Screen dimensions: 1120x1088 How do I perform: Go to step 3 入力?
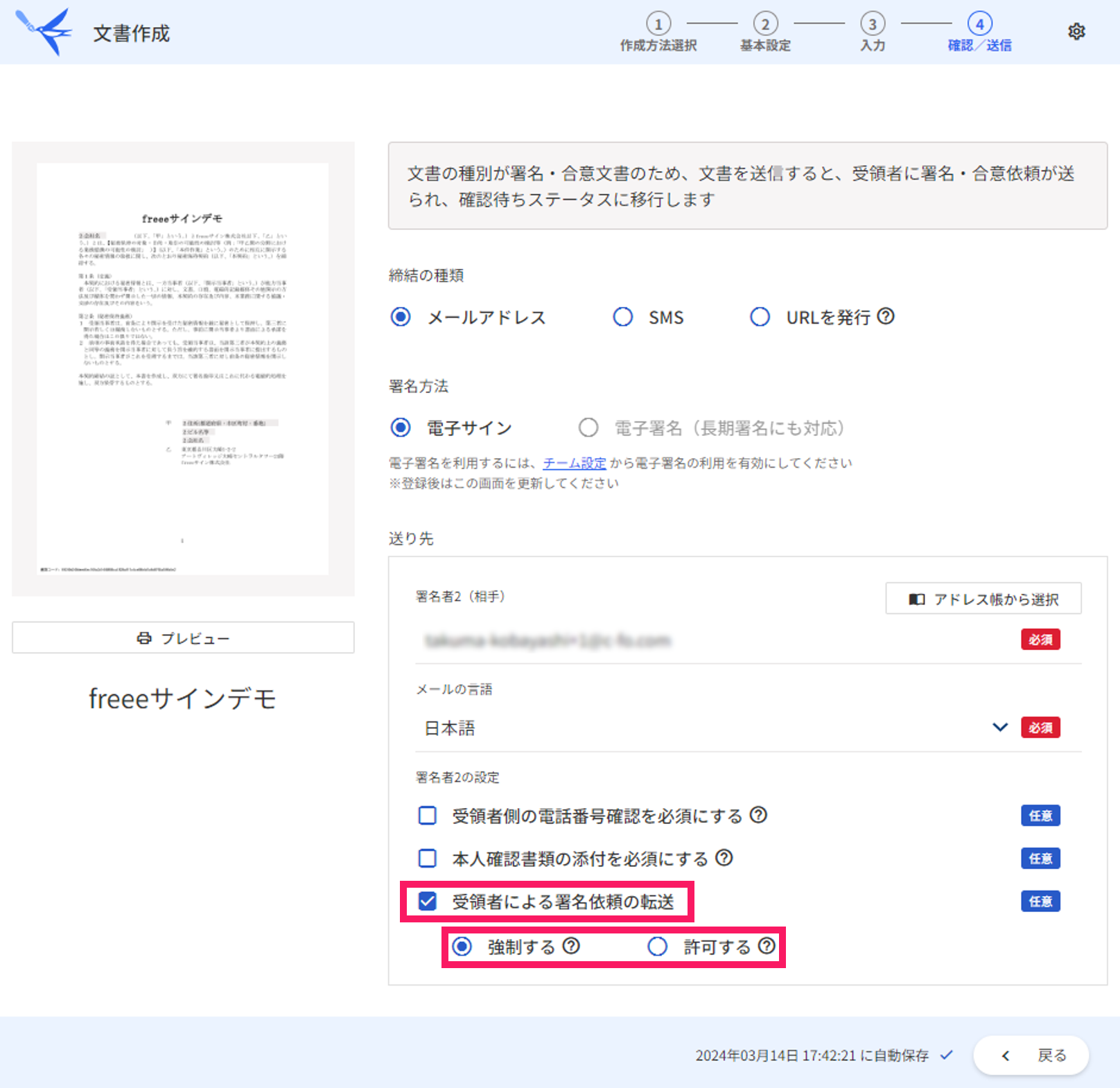click(x=873, y=32)
